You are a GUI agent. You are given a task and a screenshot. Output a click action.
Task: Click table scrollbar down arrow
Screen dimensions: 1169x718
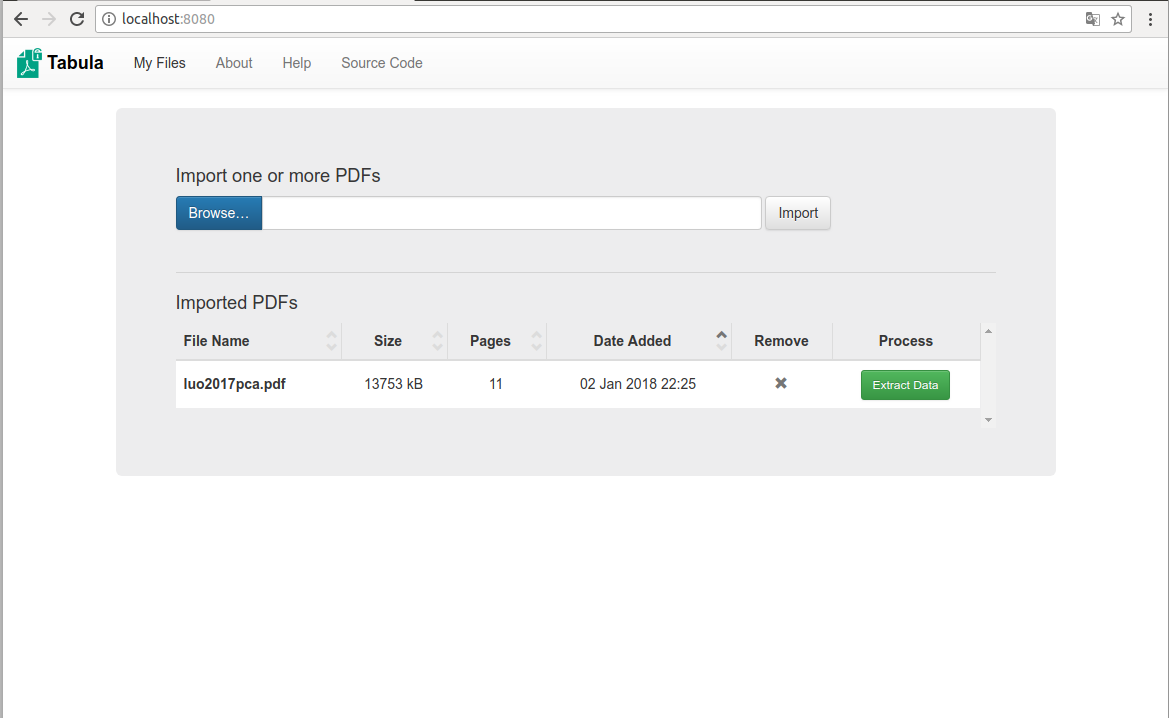pos(988,420)
